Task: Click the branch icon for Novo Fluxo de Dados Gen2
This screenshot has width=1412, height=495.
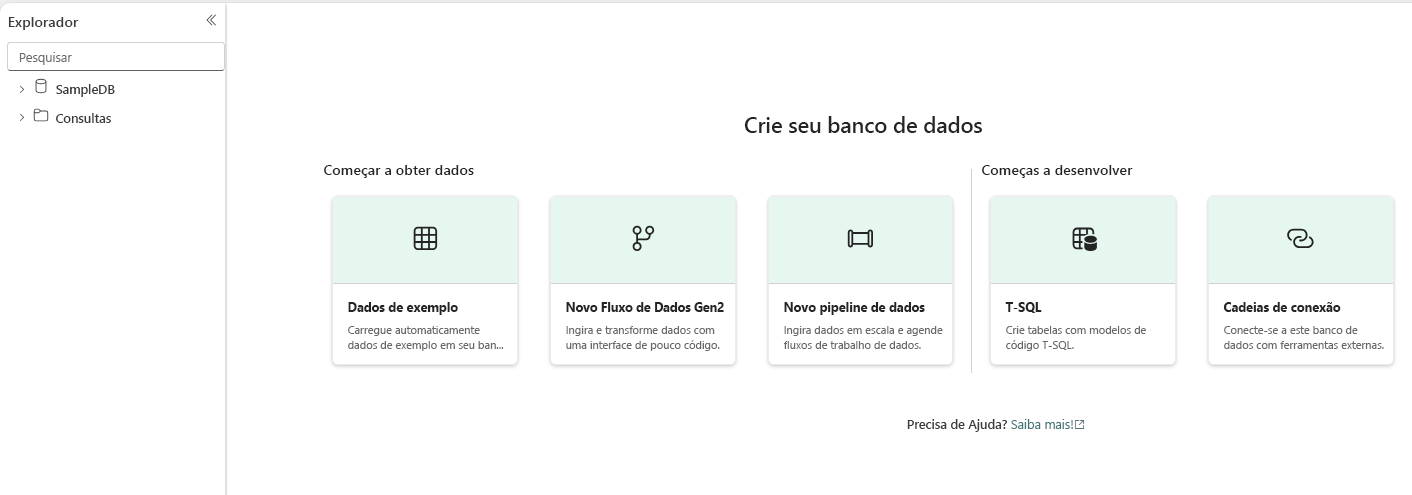Action: (643, 238)
